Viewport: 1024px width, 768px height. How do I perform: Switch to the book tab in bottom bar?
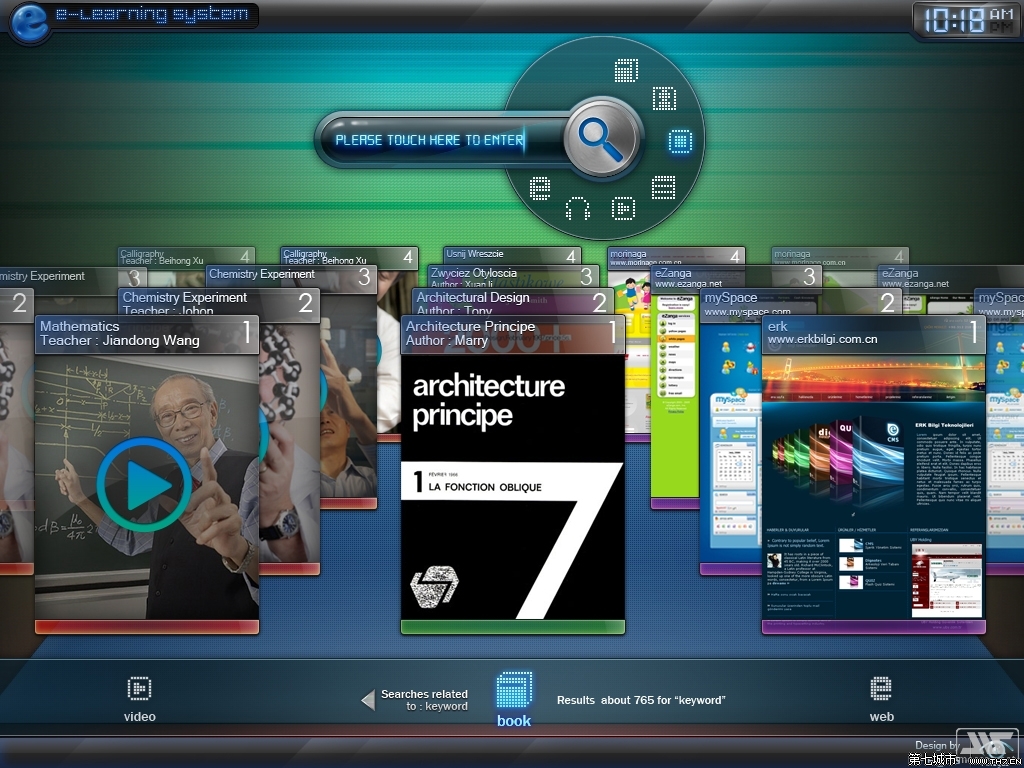(514, 698)
